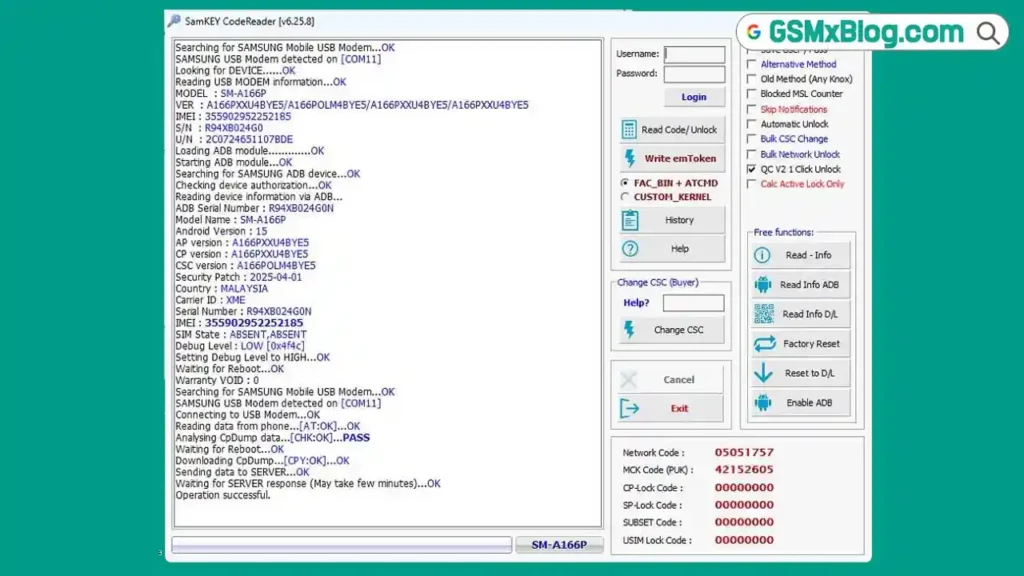
Task: Click 'SIM State : ABSENT,ABSENT' log line
Action: (x=240, y=334)
